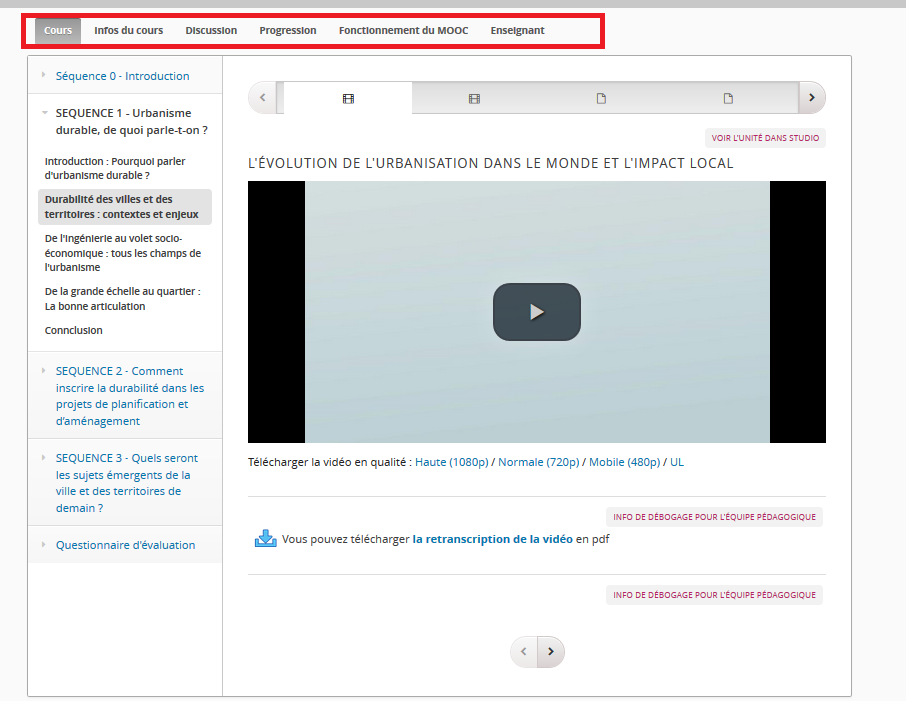The image size is (906, 701).
Task: Open the Progression tab
Action: [x=288, y=31]
